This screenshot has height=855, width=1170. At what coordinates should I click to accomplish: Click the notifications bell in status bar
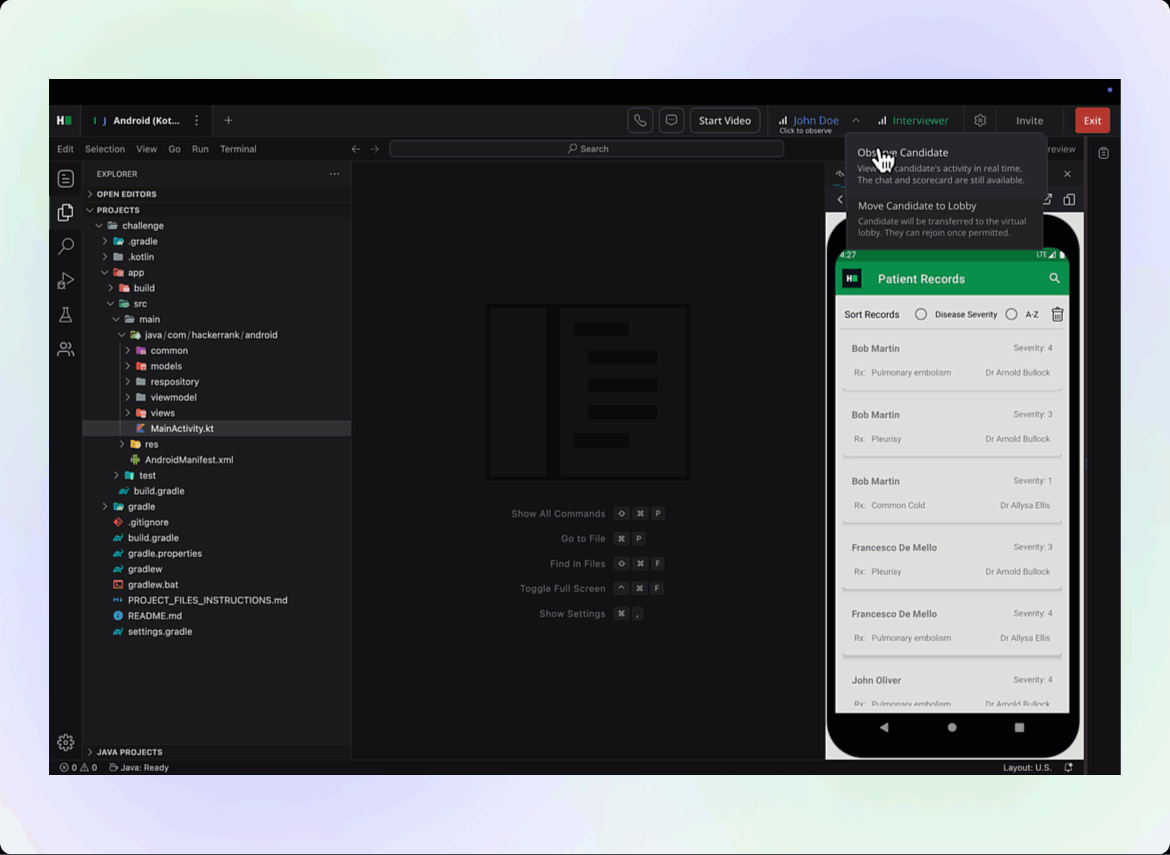[x=1069, y=767]
